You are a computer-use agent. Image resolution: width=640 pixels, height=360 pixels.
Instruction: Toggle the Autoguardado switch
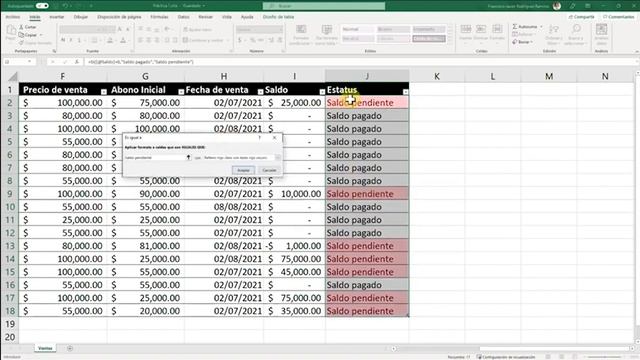click(x=42, y=6)
